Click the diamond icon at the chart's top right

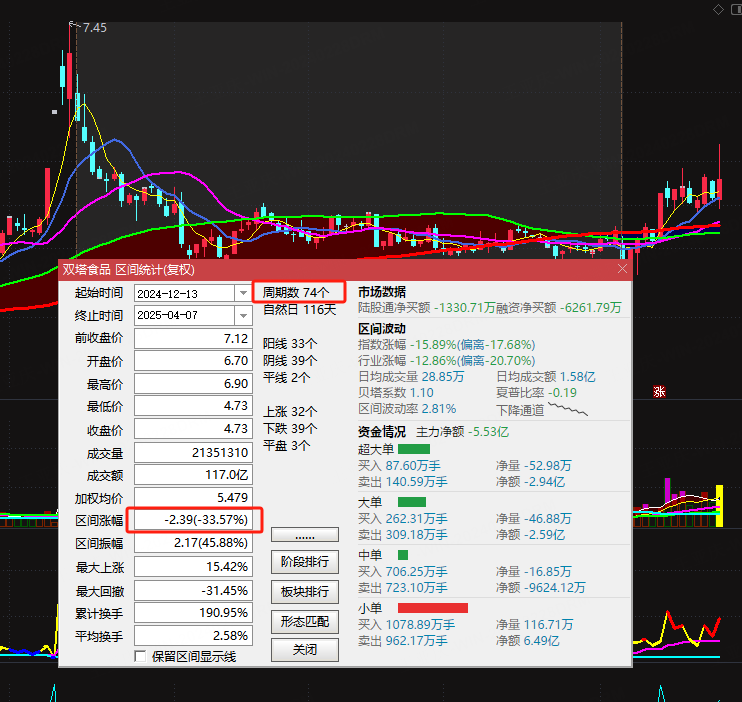[718, 9]
